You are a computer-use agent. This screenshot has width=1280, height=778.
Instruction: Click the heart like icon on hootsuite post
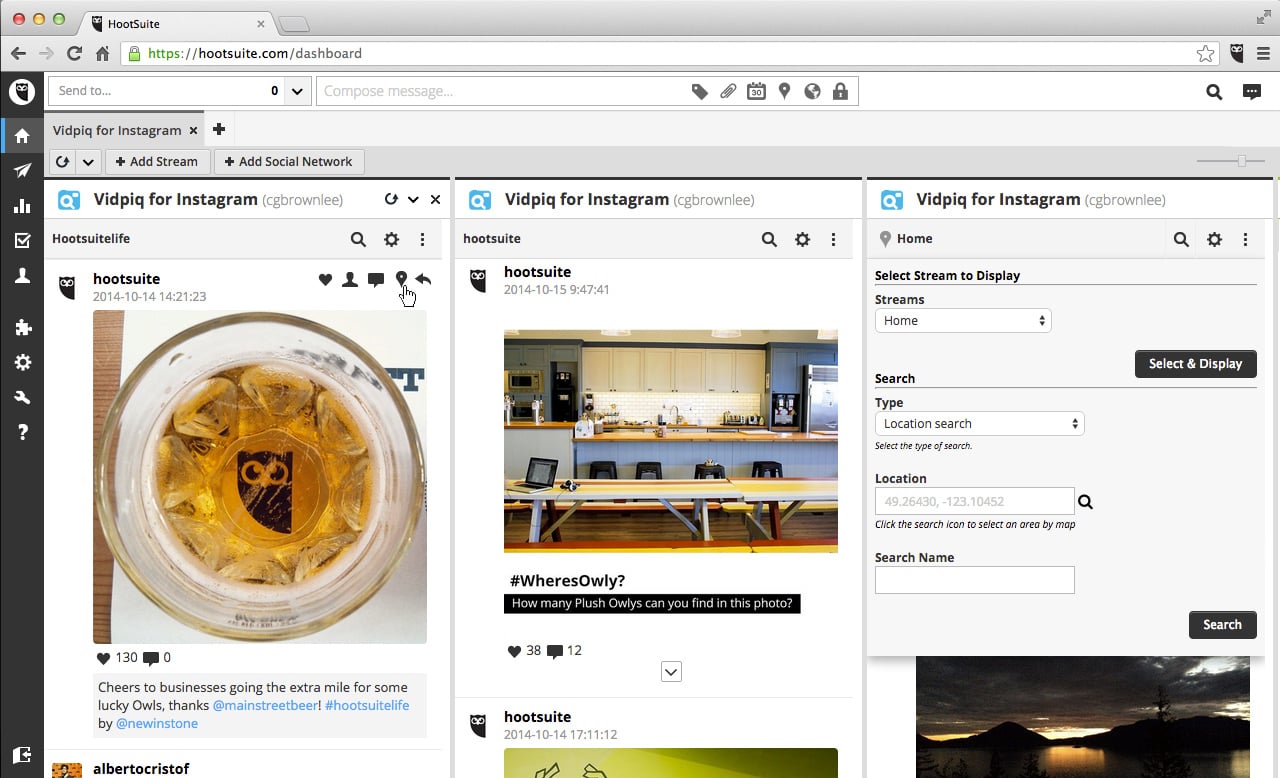coord(325,280)
